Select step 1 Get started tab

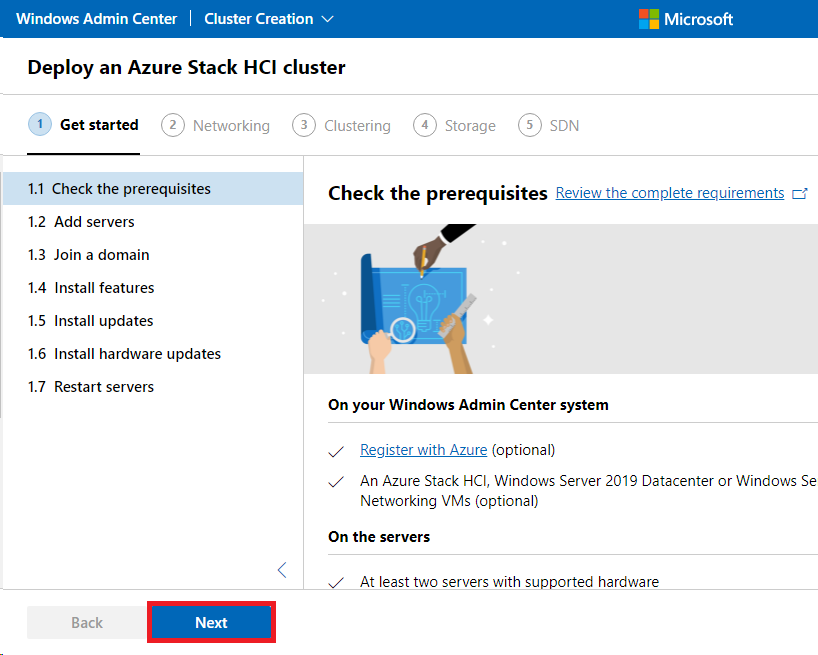(x=83, y=125)
